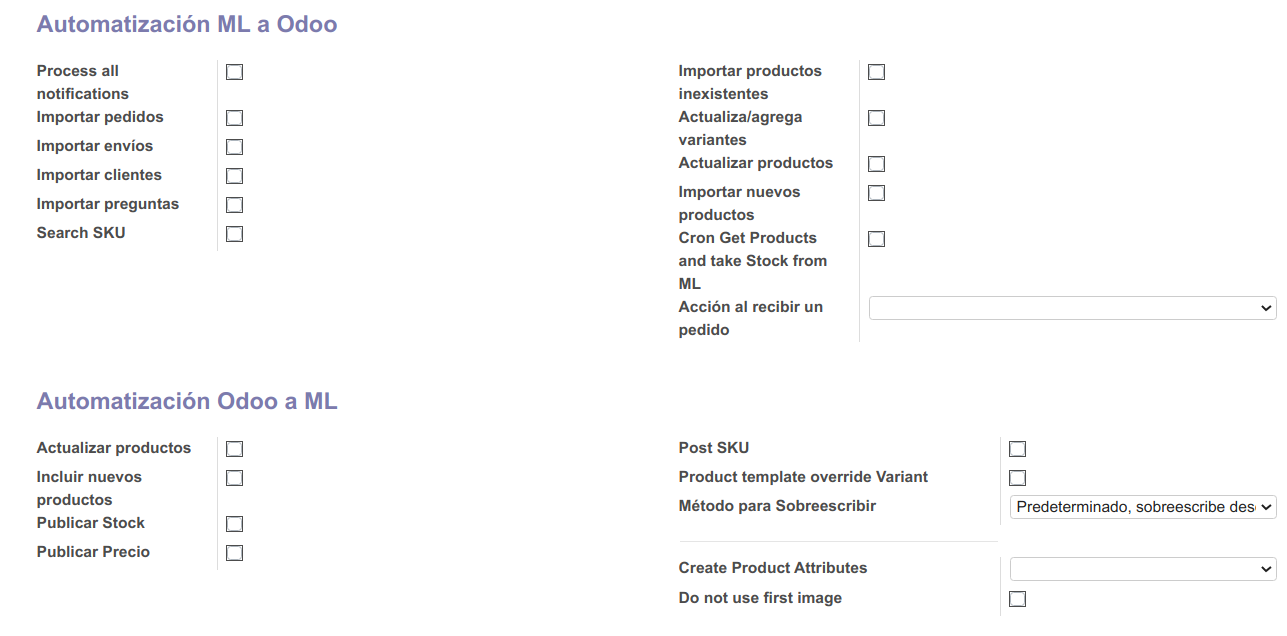Check Importar productos inexistentes box
The height and width of the screenshot is (636, 1287).
click(876, 72)
